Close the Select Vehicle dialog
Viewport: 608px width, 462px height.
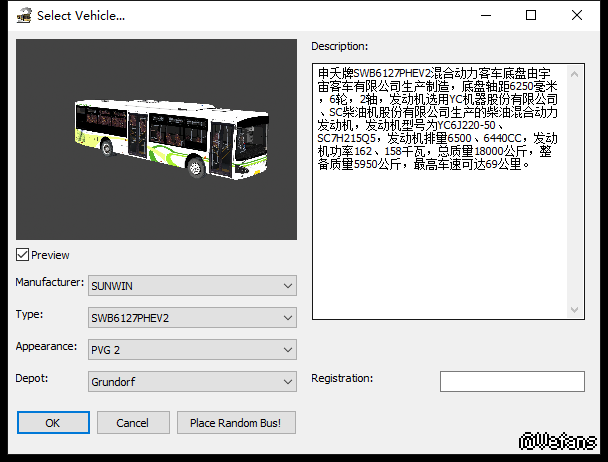click(x=577, y=15)
